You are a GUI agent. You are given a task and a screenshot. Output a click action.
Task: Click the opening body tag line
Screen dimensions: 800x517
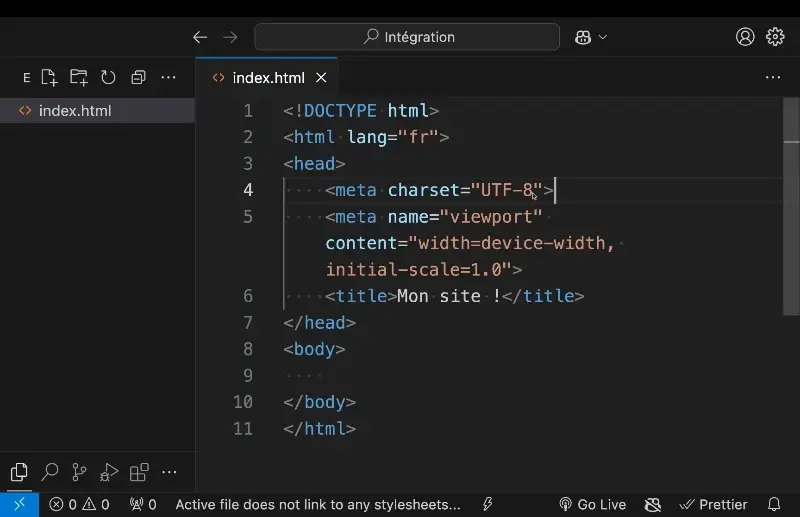coord(314,349)
